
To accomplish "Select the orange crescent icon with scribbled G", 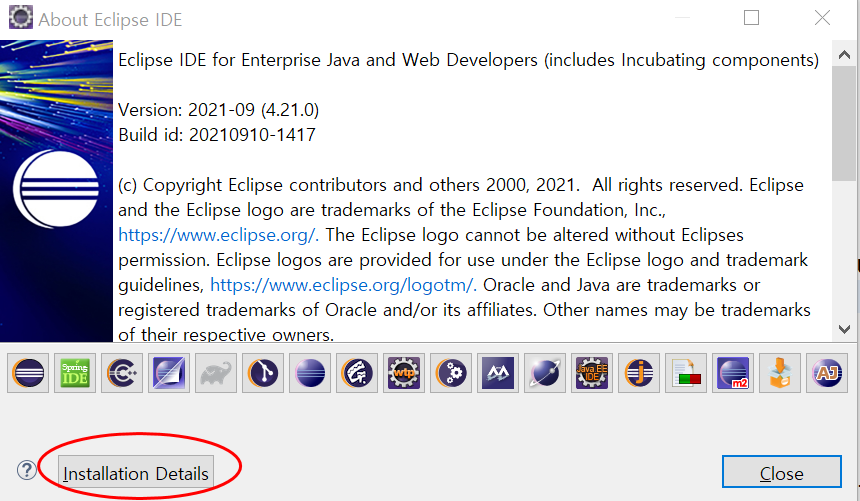I will click(x=357, y=373).
